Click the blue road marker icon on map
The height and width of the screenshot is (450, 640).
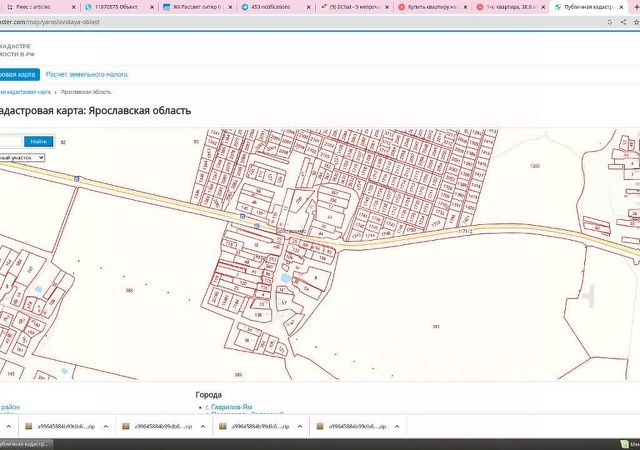click(x=242, y=216)
